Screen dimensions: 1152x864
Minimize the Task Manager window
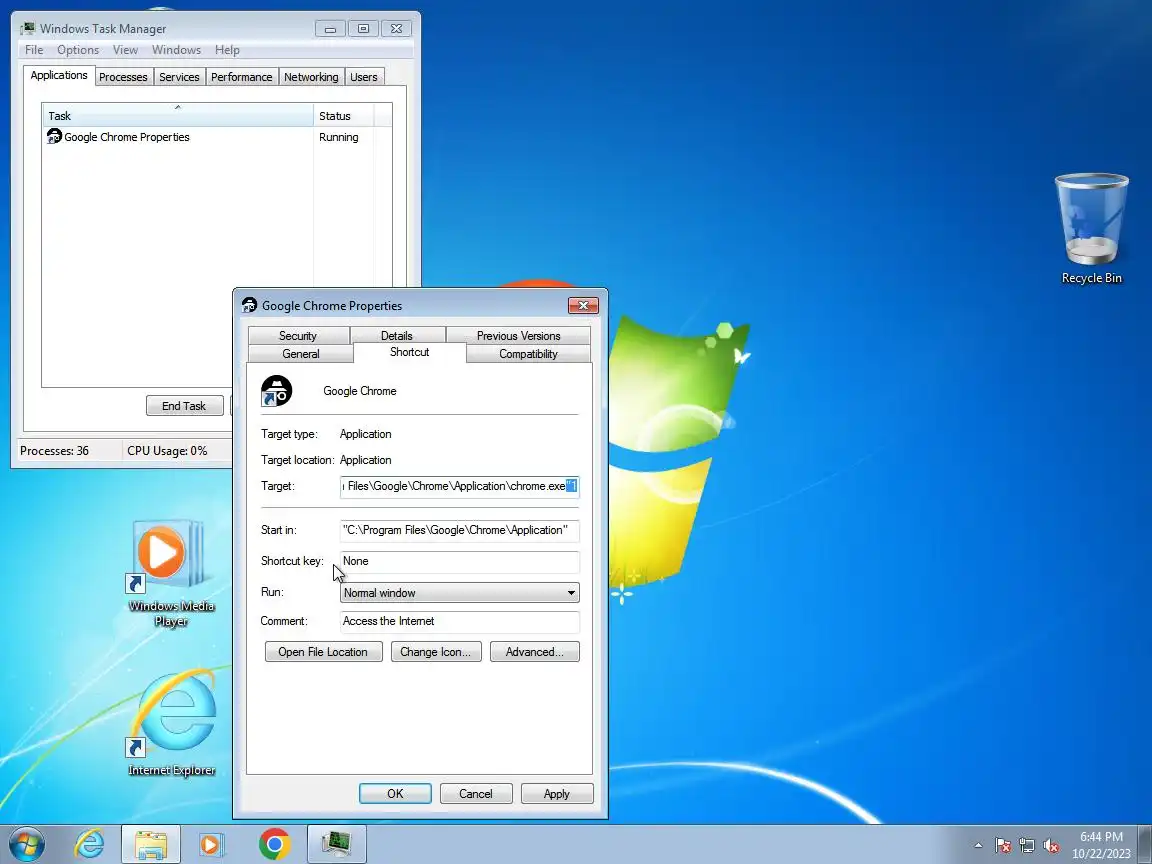coord(331,29)
